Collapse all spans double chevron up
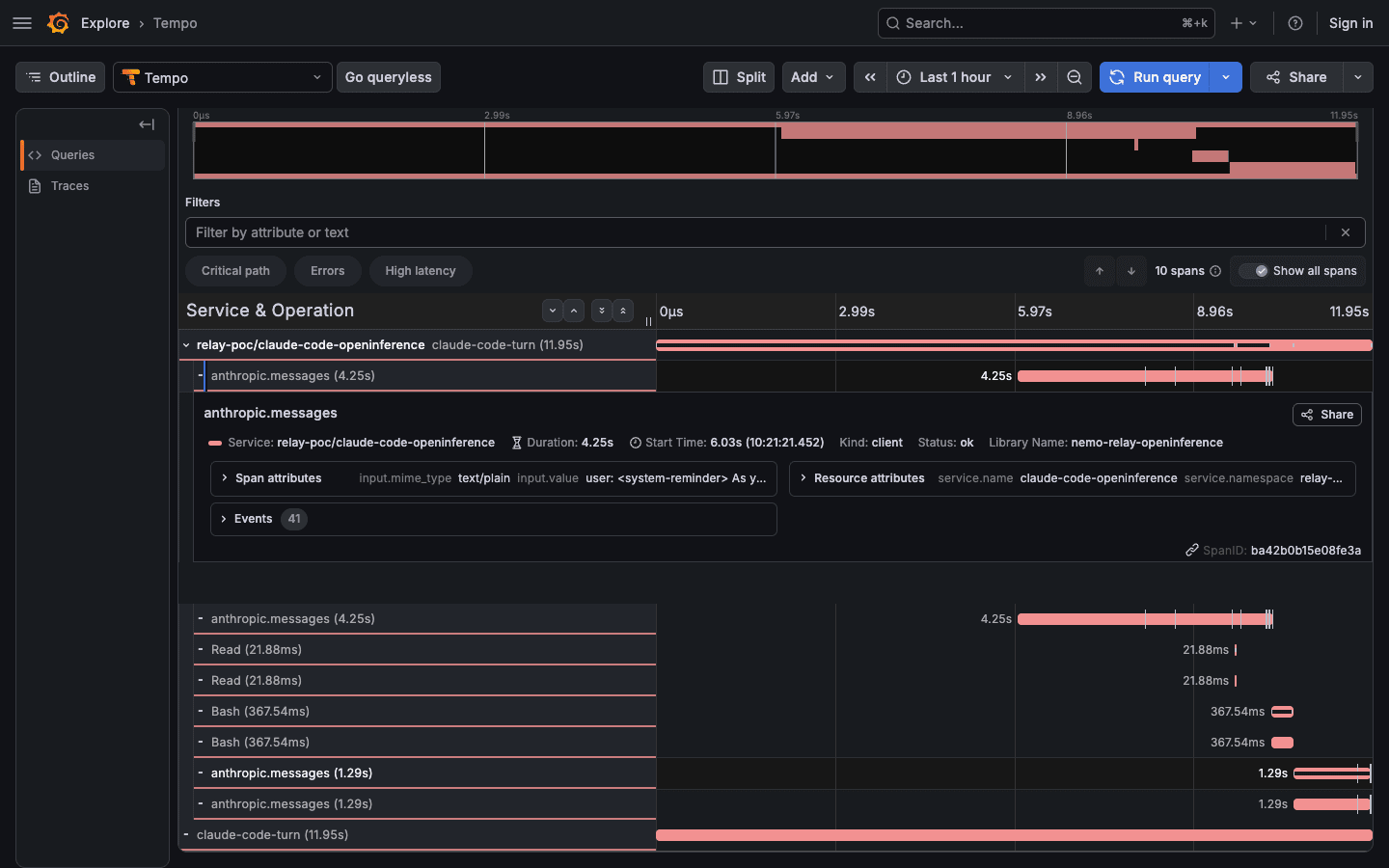 (623, 311)
